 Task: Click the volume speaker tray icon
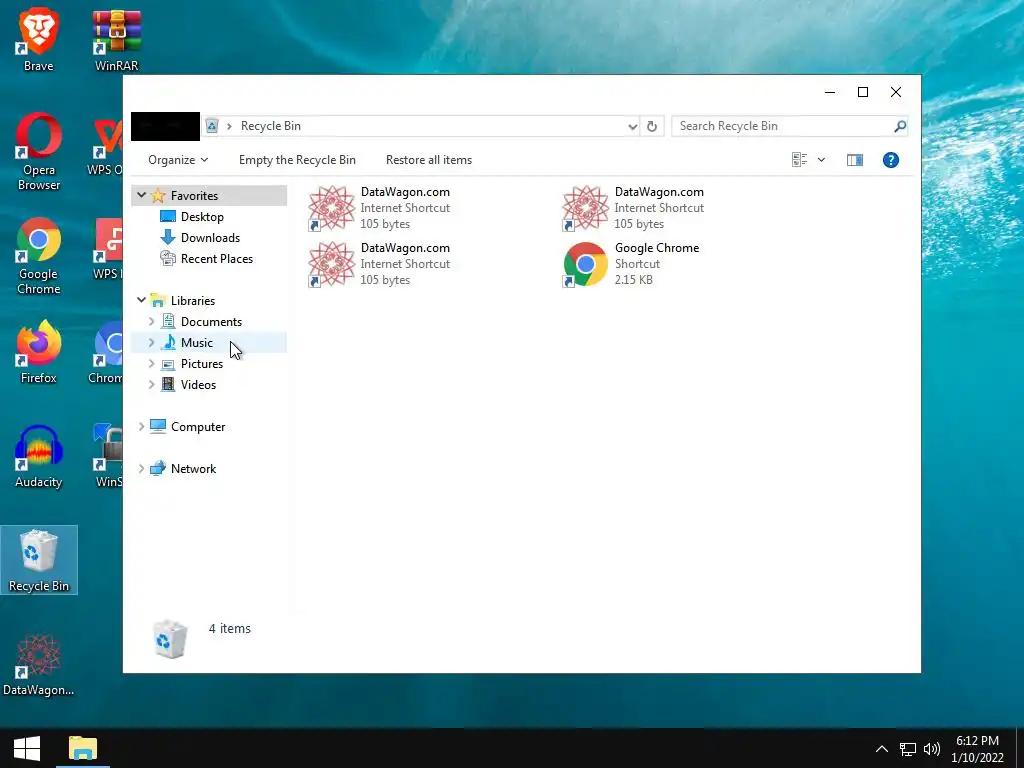tap(932, 749)
